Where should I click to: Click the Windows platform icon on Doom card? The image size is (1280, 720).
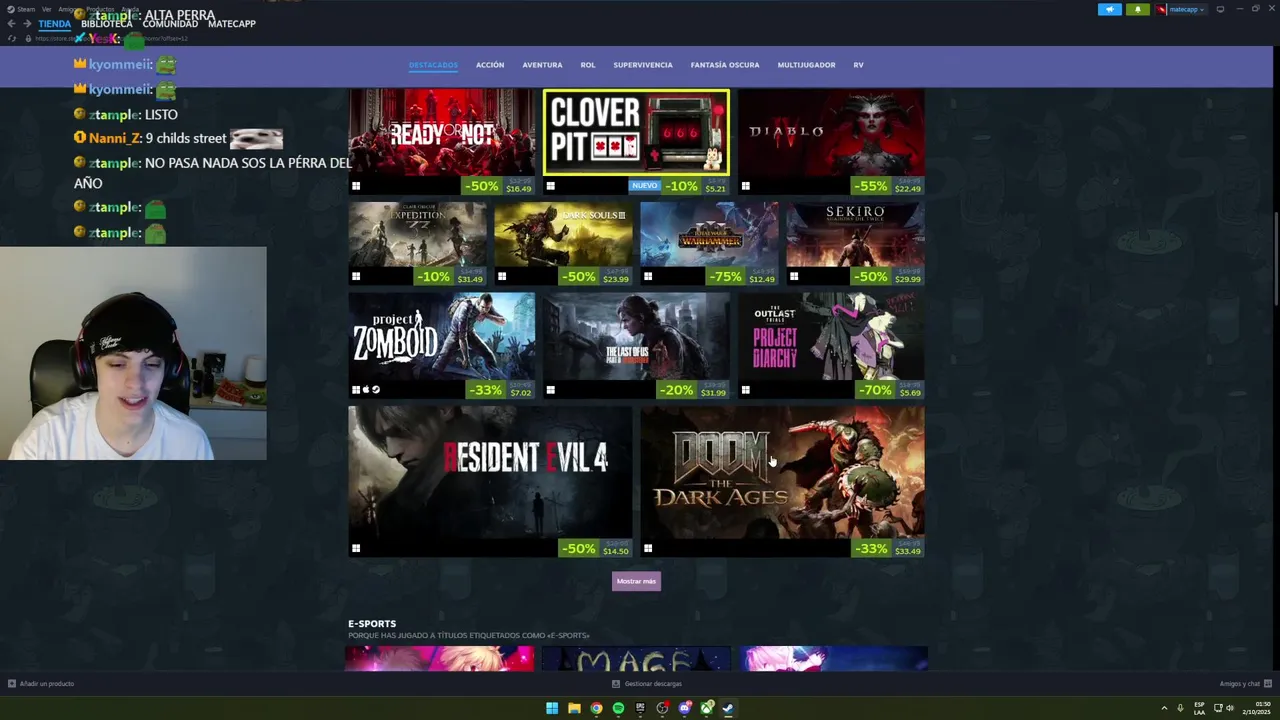tap(648, 548)
